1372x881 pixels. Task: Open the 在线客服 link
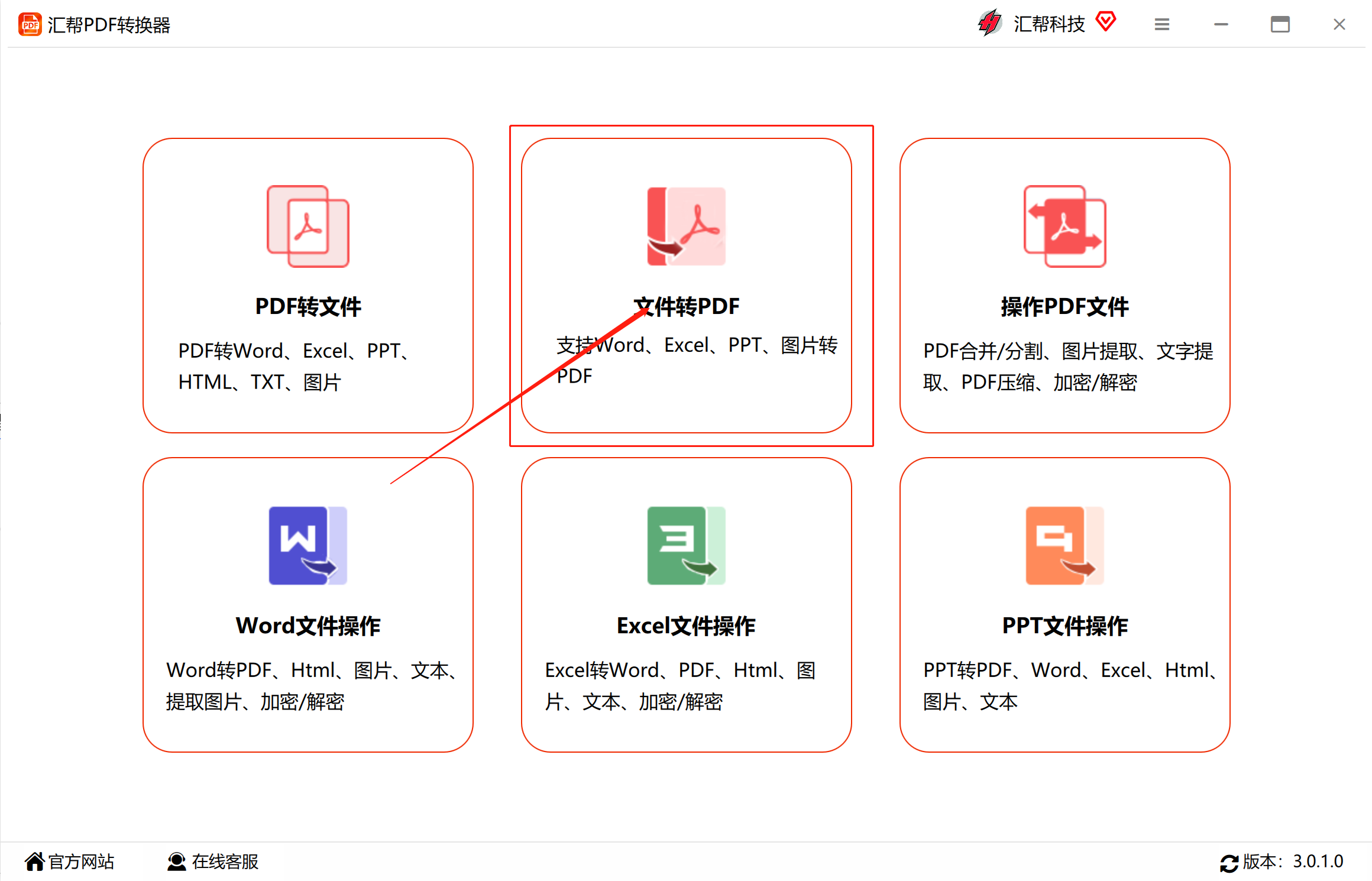click(225, 861)
